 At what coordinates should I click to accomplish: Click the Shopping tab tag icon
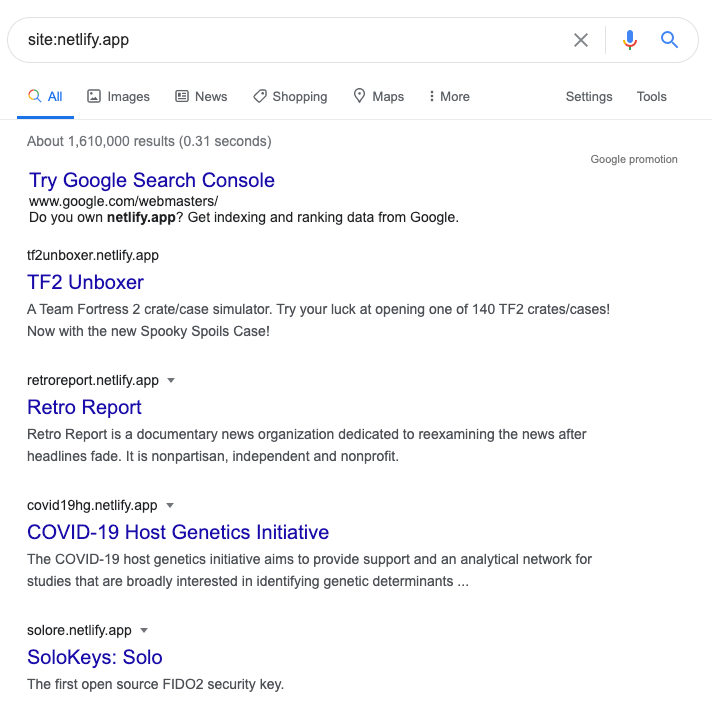(x=260, y=96)
